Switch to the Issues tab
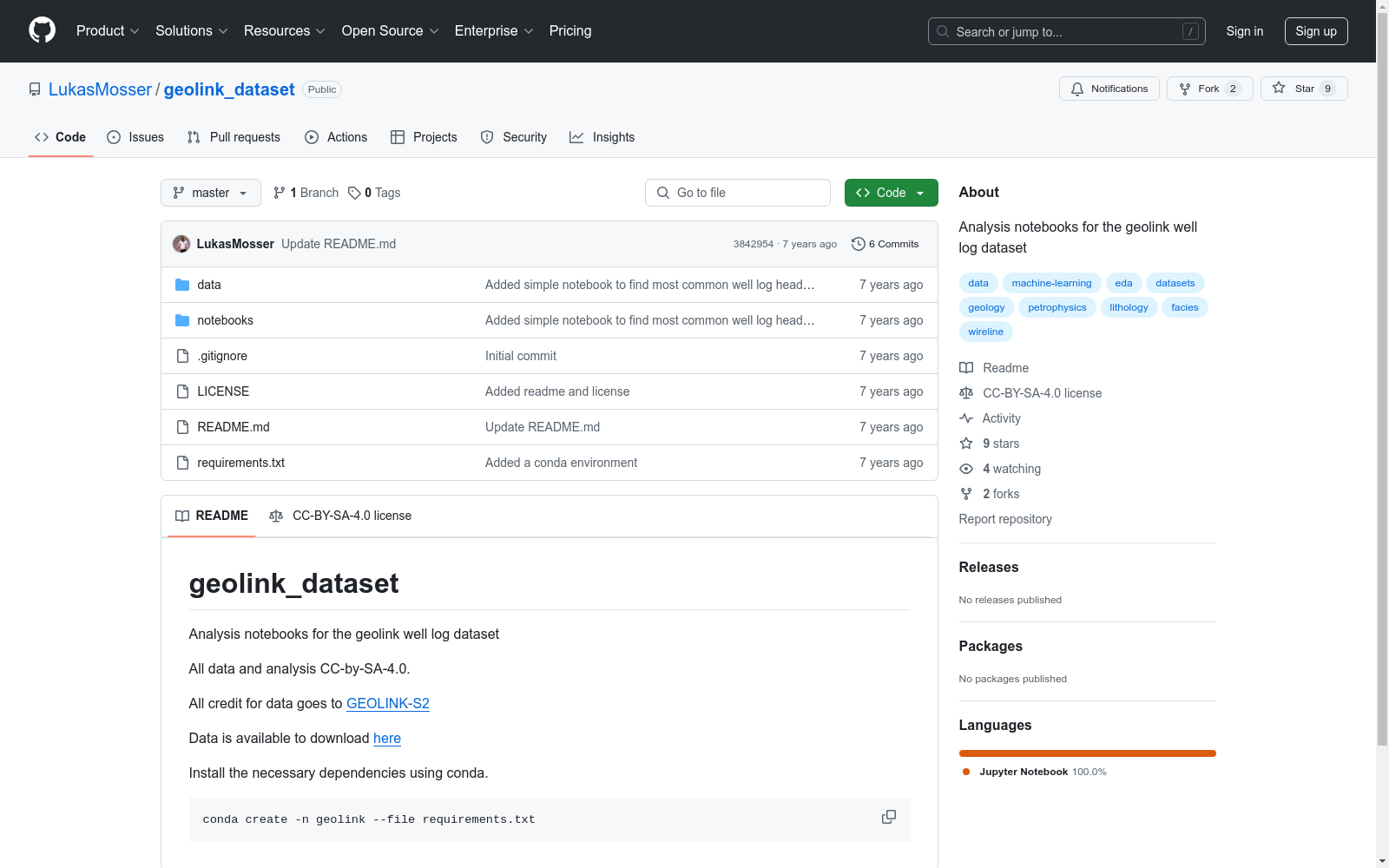Screen dimensions: 1389x868 pyautogui.click(x=135, y=137)
